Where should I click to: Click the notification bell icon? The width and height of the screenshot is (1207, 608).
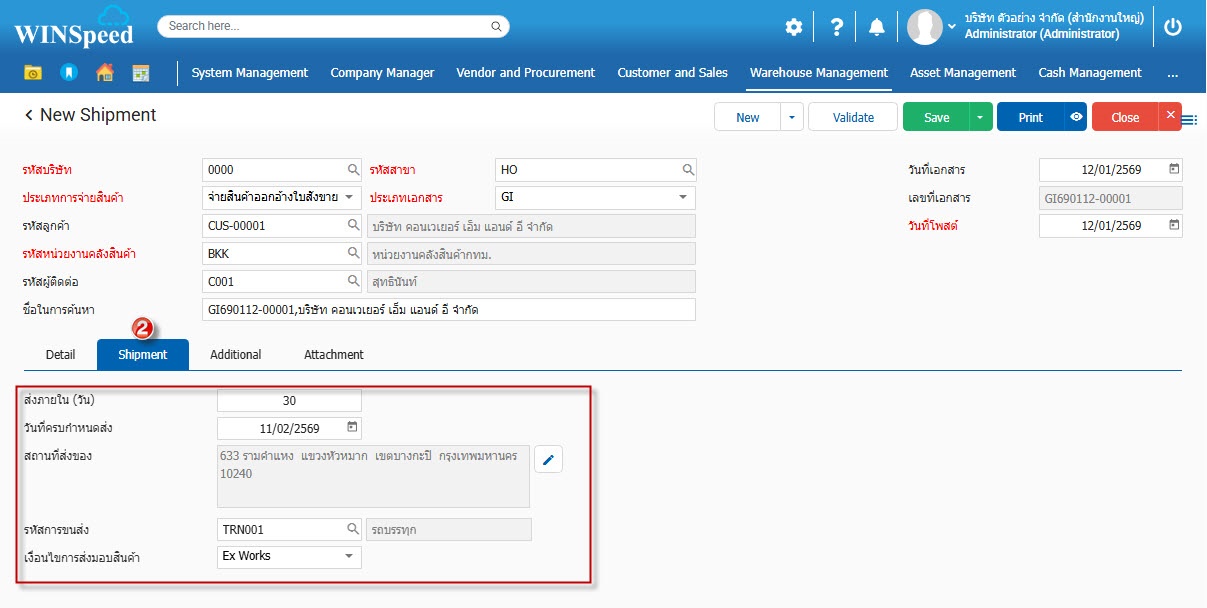[876, 27]
